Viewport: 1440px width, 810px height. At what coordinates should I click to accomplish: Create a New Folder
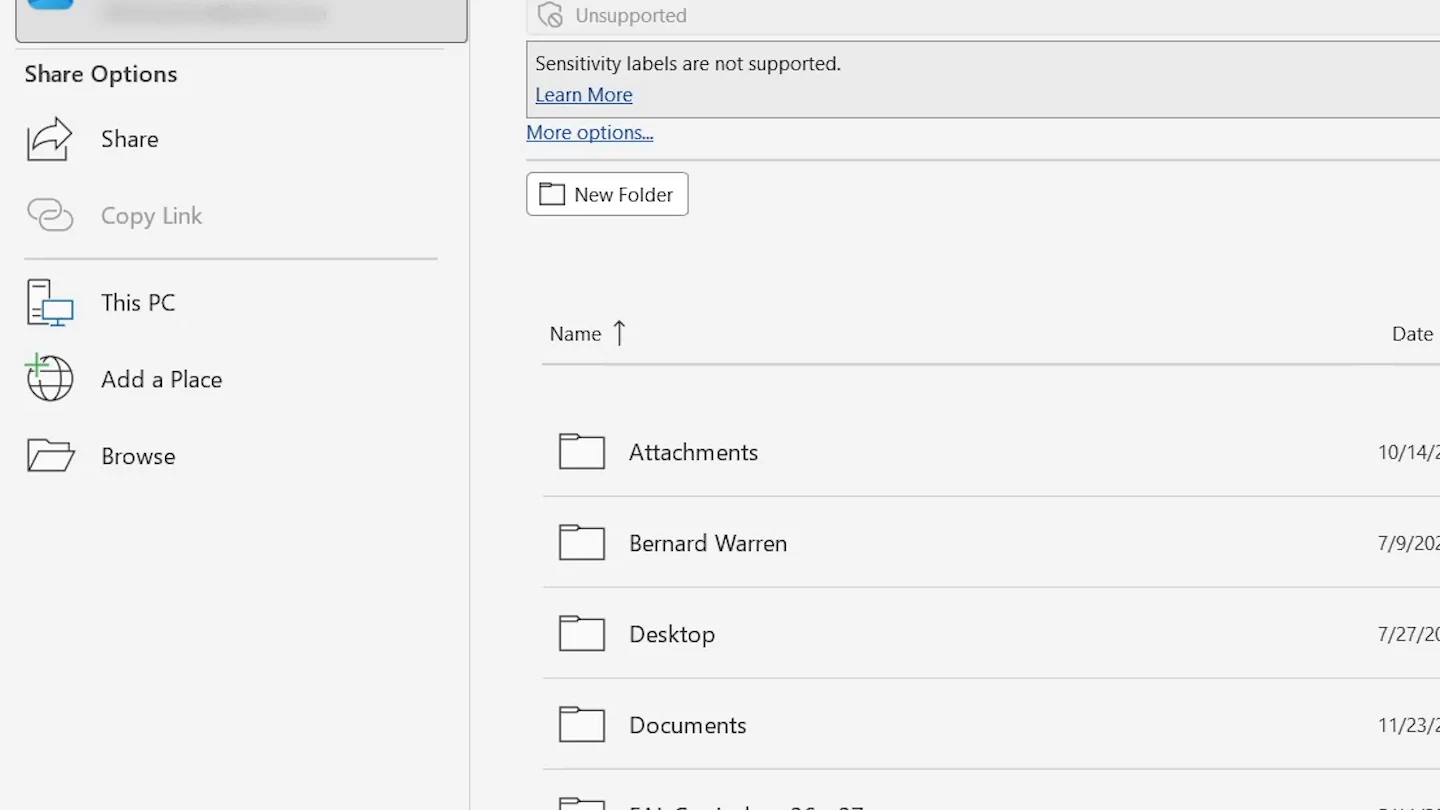coord(607,194)
